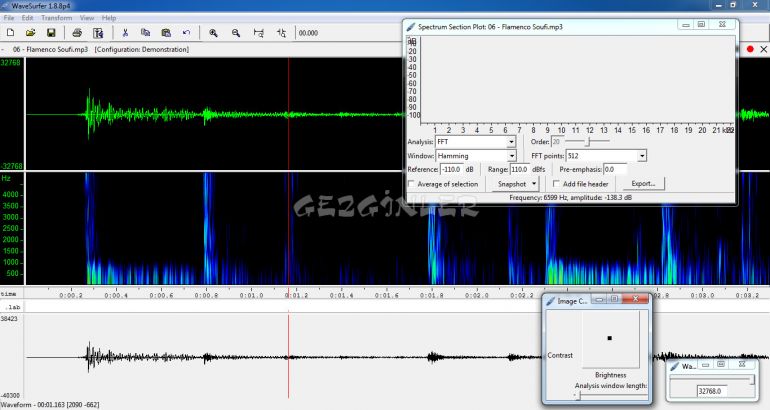Click the Zoom in magnifier icon
Screen dimensions: 770x410
click(x=213, y=33)
